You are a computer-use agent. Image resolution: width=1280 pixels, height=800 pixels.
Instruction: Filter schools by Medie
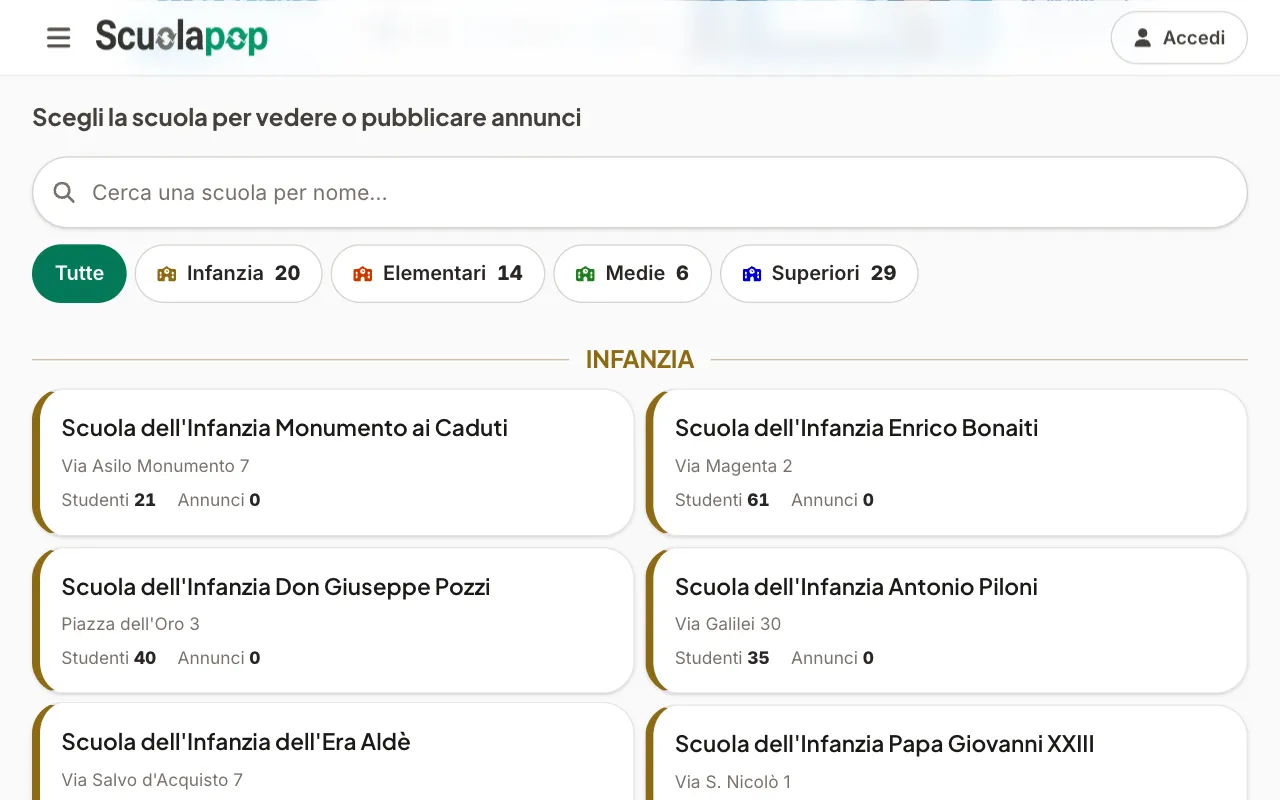632,273
